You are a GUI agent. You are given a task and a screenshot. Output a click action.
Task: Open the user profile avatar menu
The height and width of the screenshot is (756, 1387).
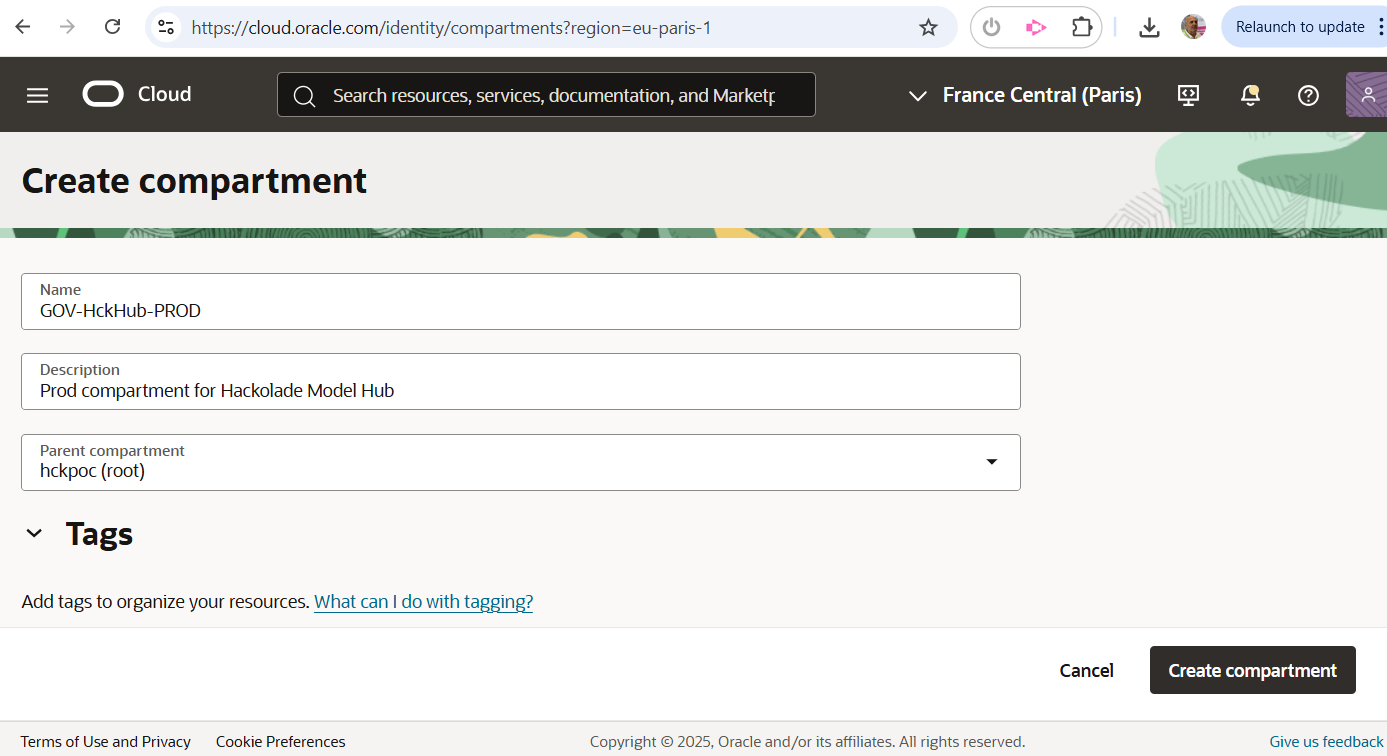coord(1367,95)
